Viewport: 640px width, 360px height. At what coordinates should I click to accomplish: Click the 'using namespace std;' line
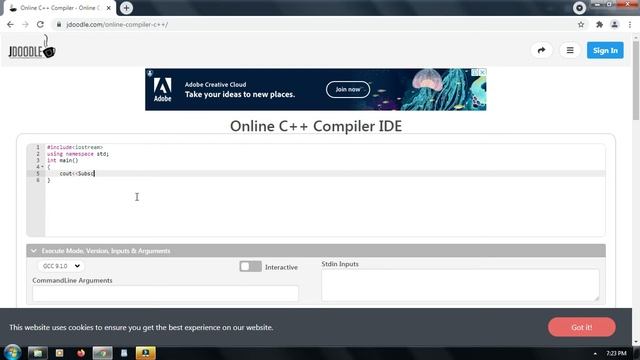tap(78, 154)
